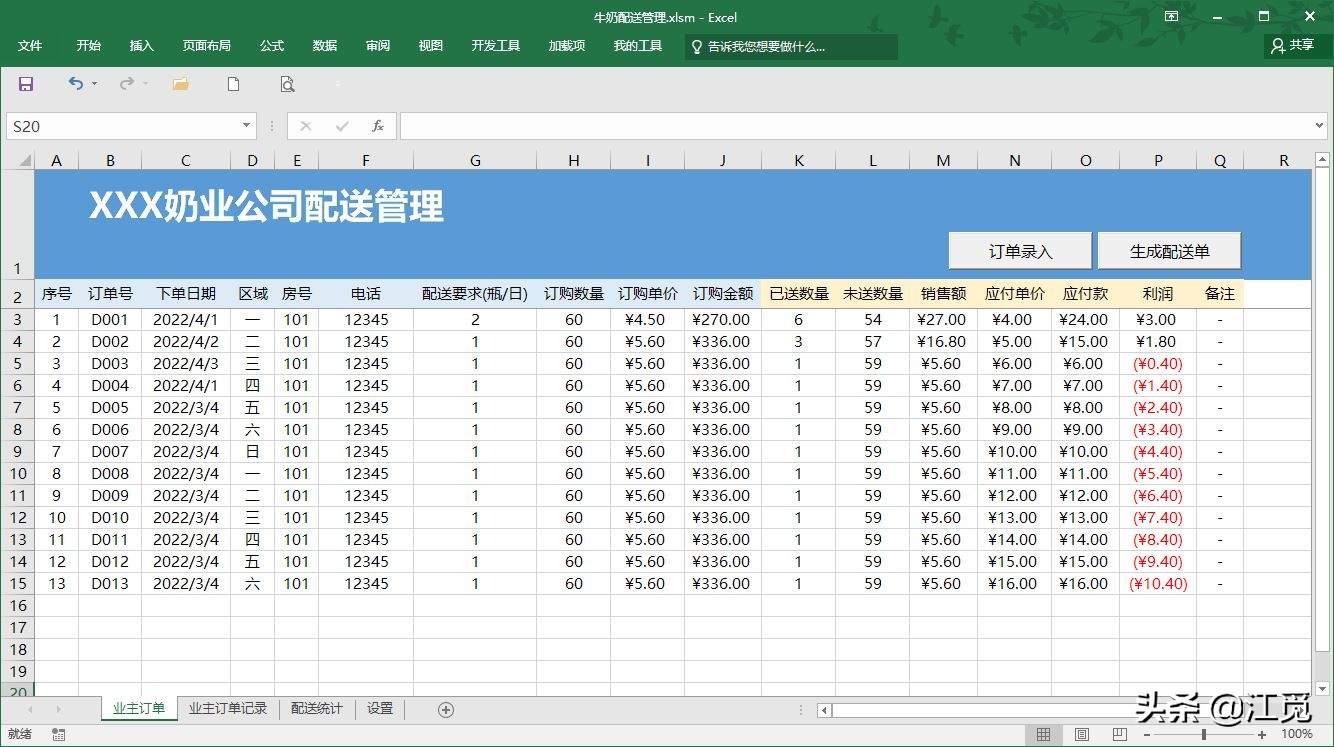The height and width of the screenshot is (747, 1334).
Task: Open the 插入 ribbon tab
Action: tap(142, 46)
